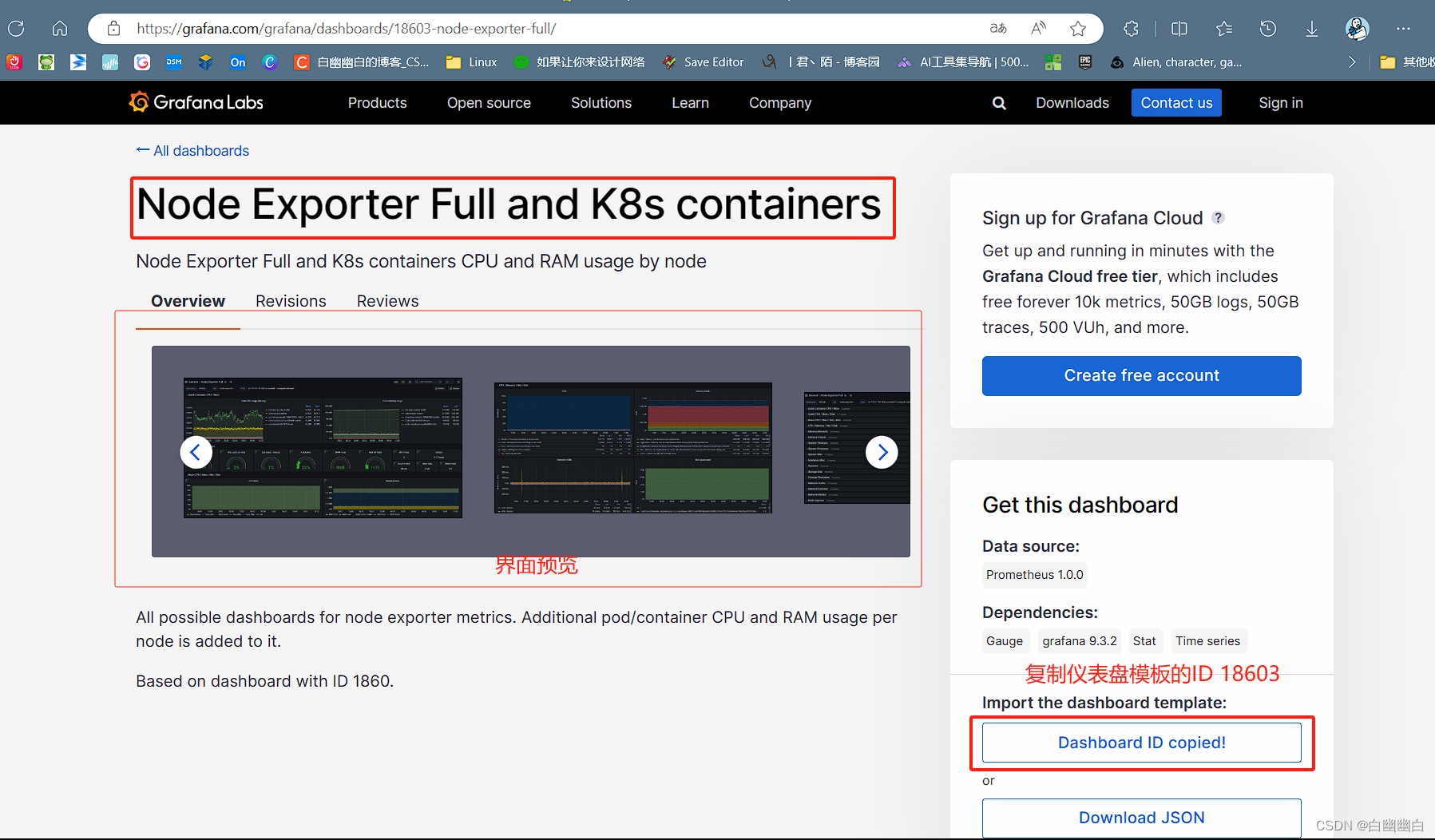The width and height of the screenshot is (1435, 840).
Task: Open the 如果让你来设计网络 bookmark
Action: [x=579, y=62]
